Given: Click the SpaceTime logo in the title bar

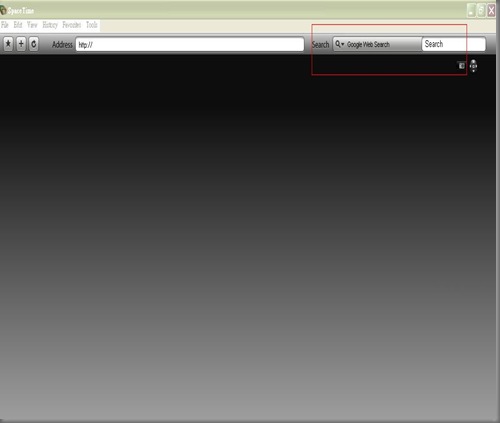Looking at the screenshot, I should click(x=3, y=10).
